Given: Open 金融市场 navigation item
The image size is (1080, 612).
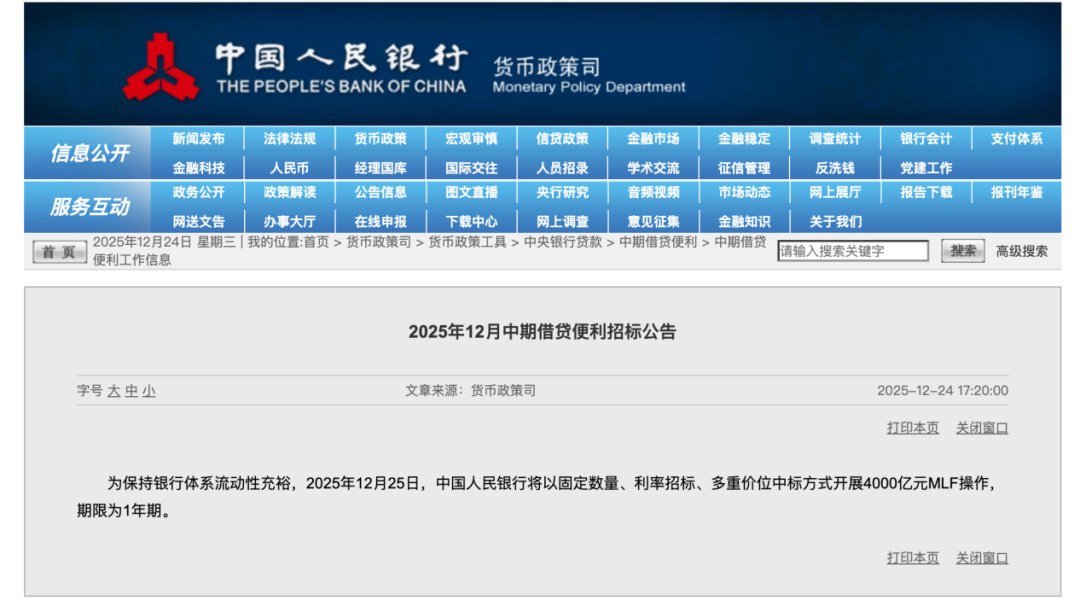Looking at the screenshot, I should pyautogui.click(x=653, y=139).
